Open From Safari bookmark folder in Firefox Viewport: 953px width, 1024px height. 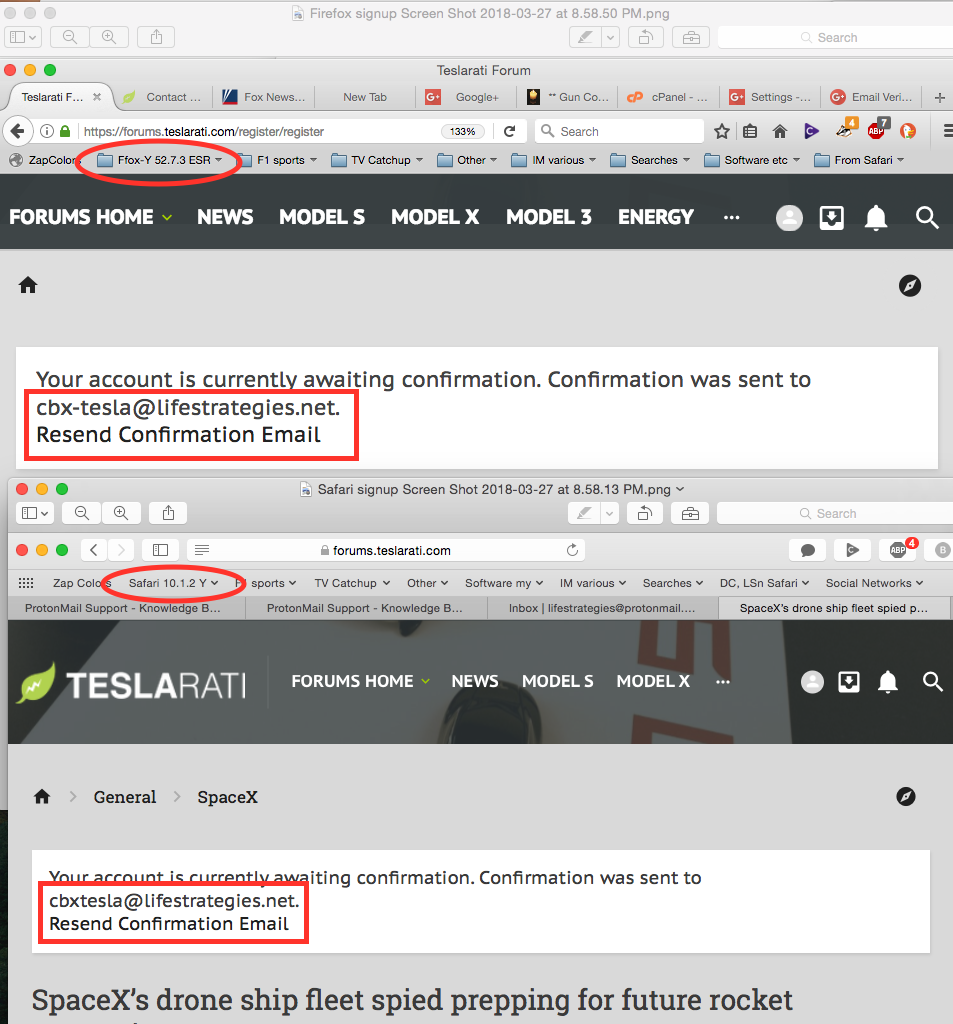[860, 160]
